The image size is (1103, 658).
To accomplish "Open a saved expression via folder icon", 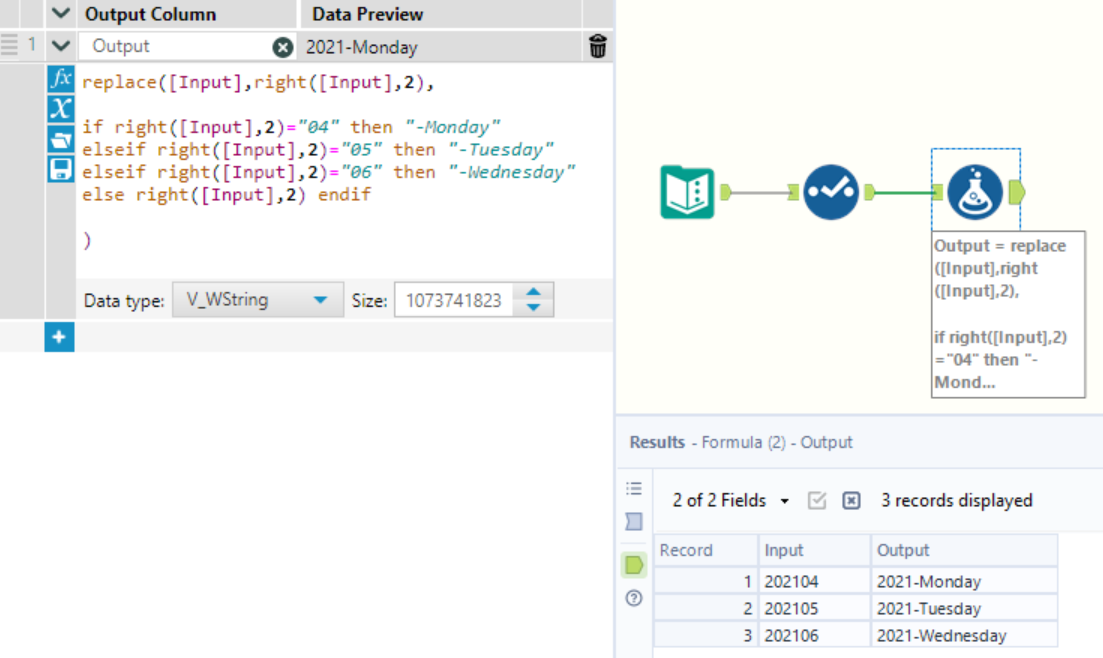I will click(x=61, y=139).
